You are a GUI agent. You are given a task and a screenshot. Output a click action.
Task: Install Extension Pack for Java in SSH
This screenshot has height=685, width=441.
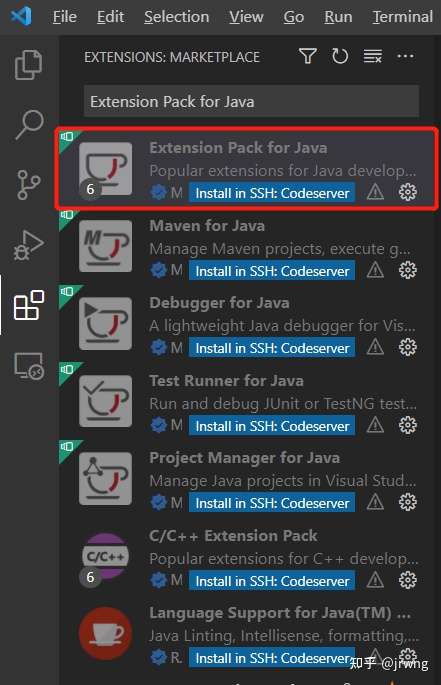tap(272, 193)
